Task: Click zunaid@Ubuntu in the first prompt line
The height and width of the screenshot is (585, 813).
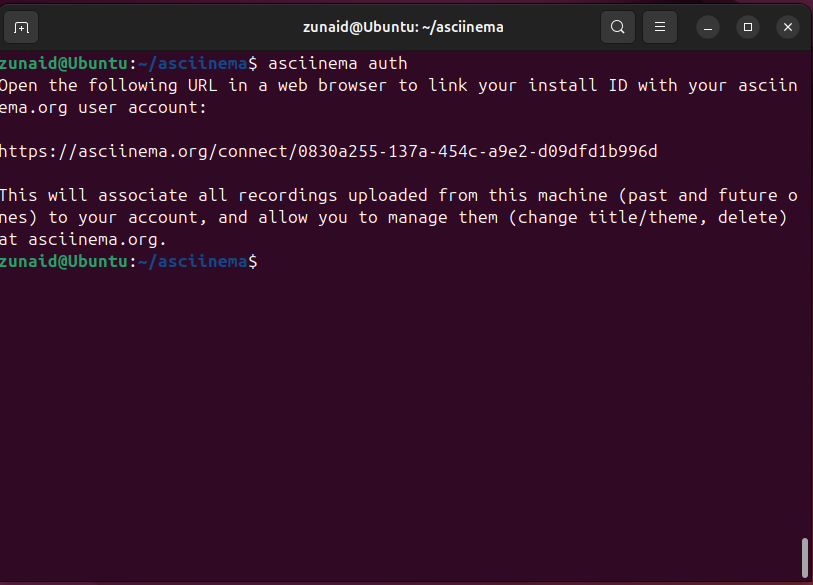Action: click(x=63, y=63)
